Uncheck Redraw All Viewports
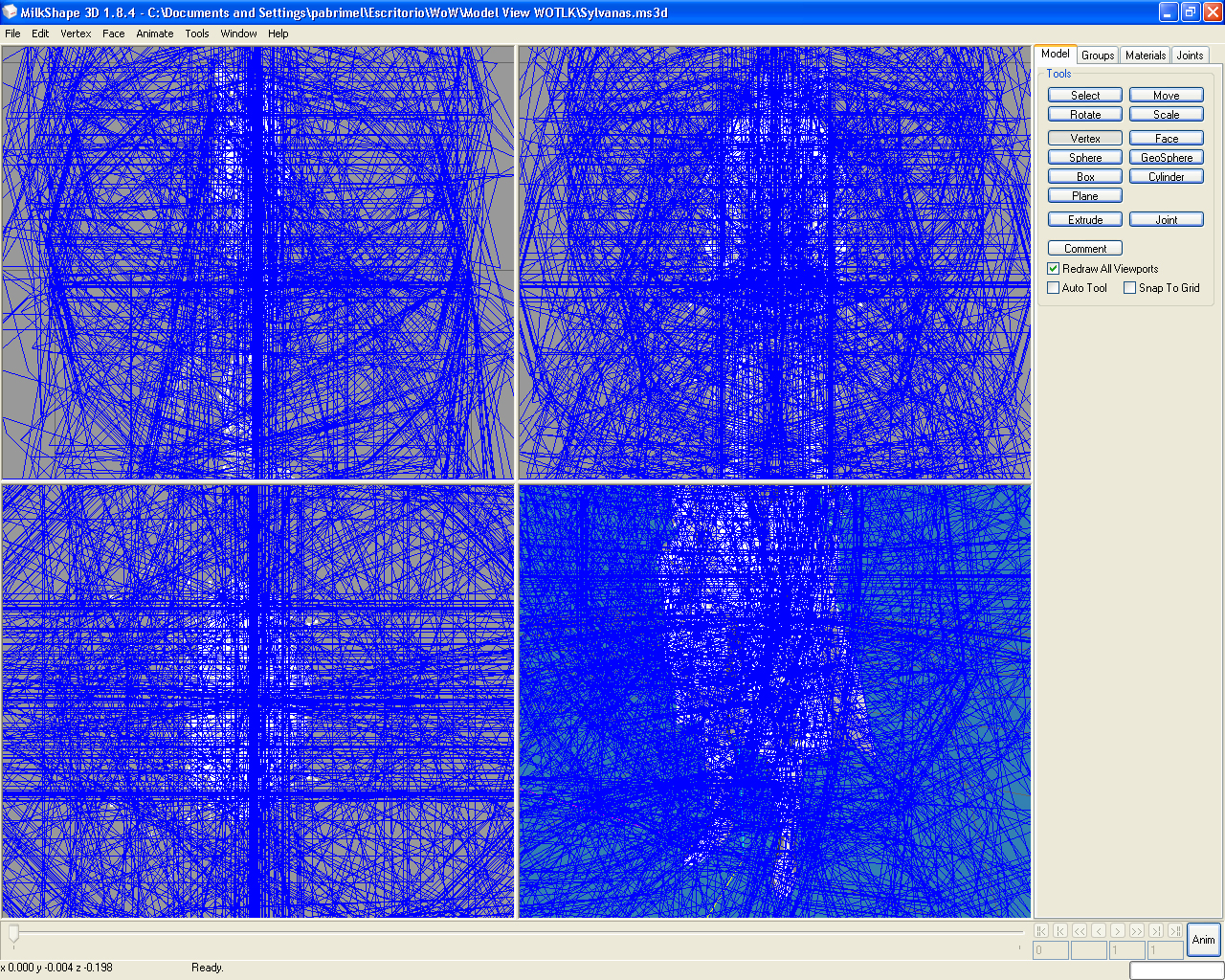 click(1054, 269)
